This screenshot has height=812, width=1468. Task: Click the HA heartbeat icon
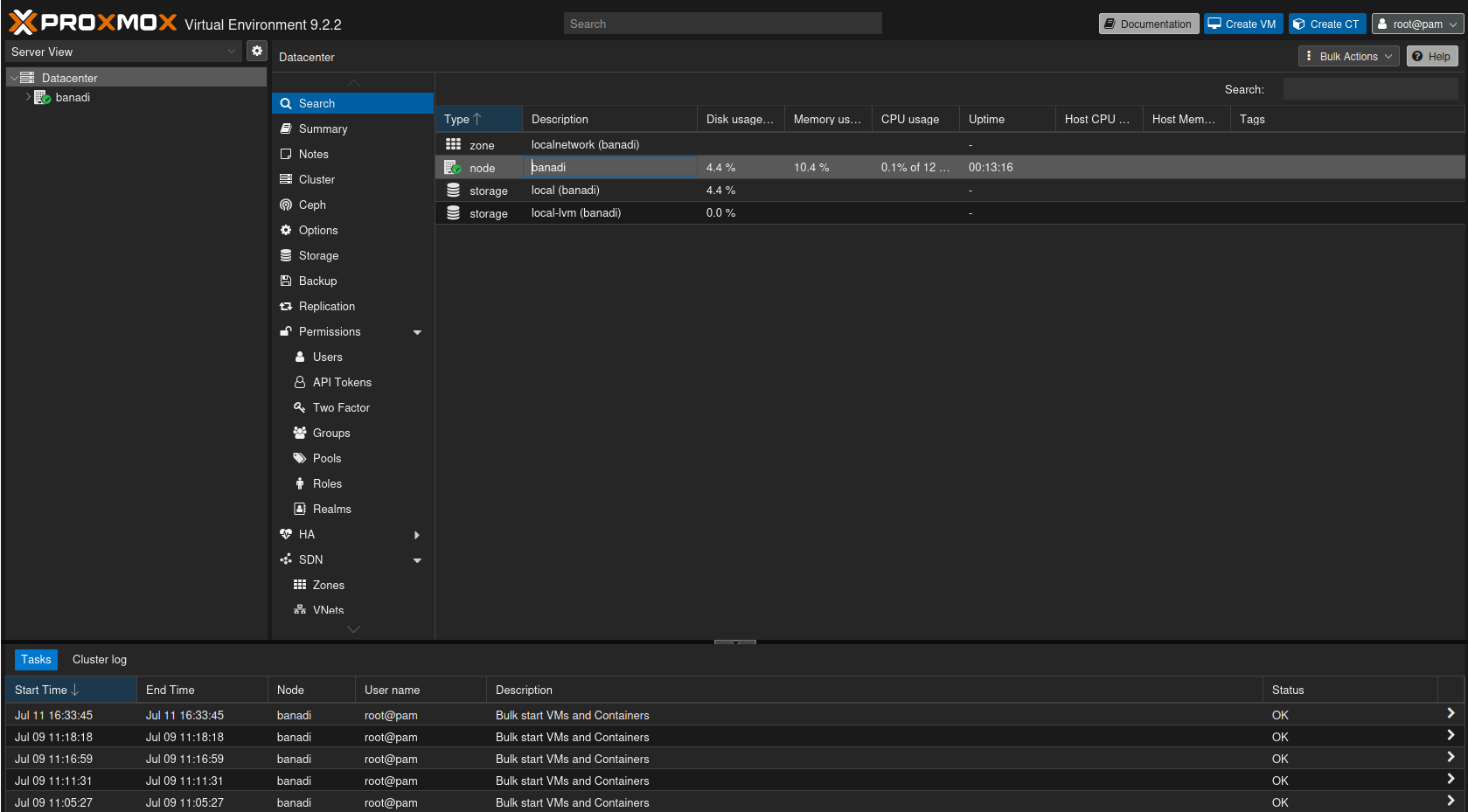[x=286, y=534]
